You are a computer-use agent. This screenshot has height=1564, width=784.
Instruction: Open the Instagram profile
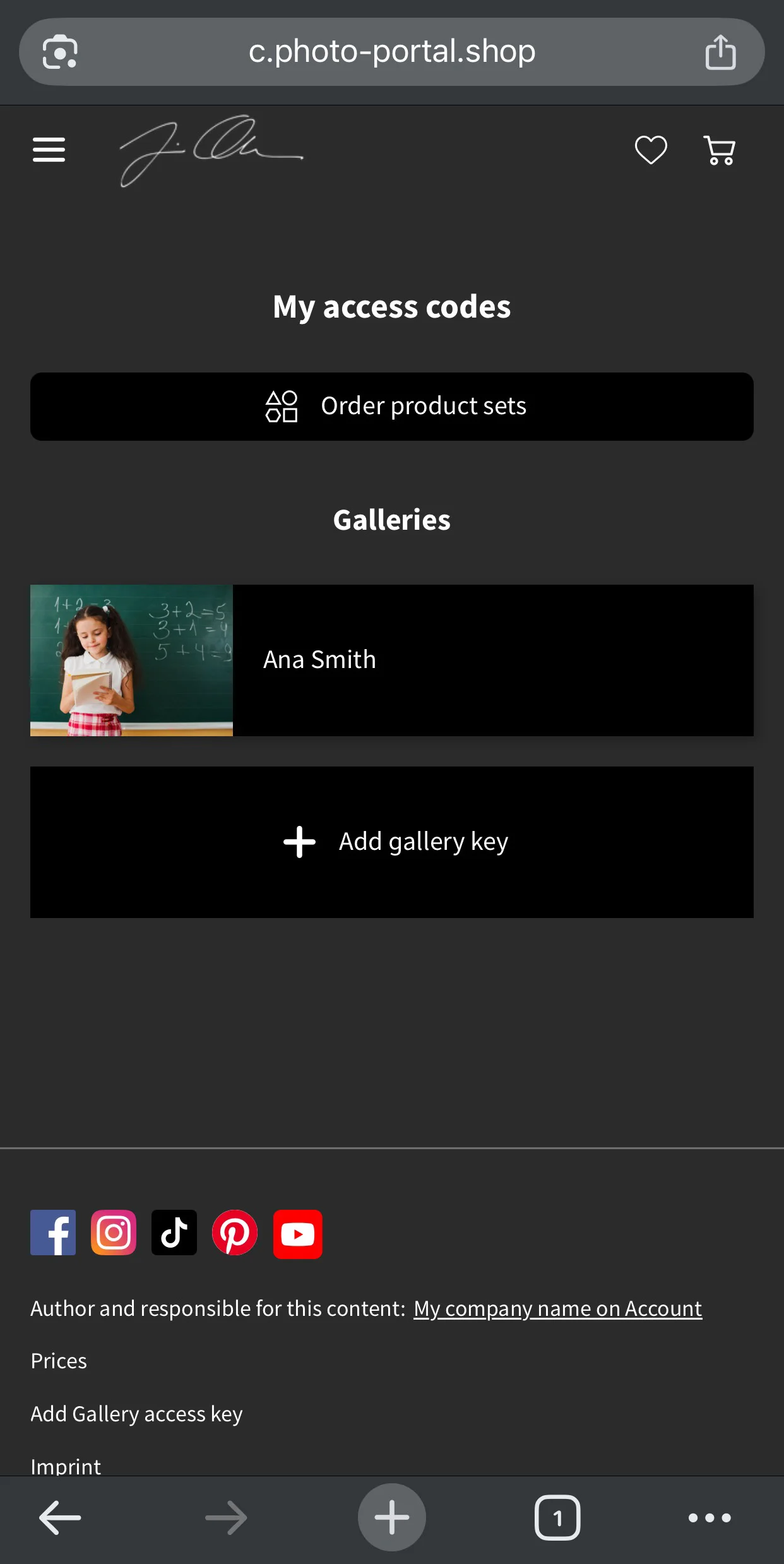coord(114,1233)
